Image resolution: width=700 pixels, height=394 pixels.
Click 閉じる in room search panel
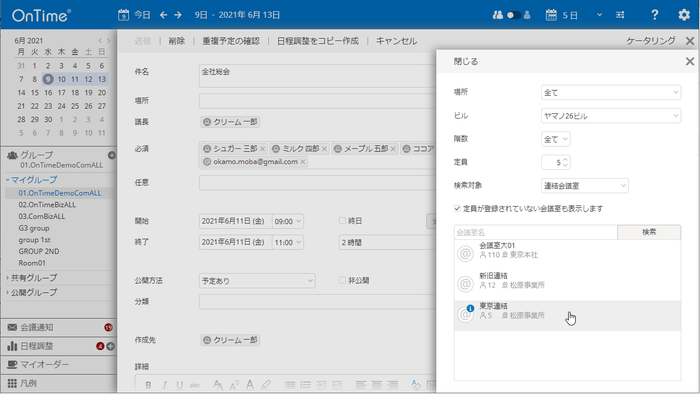coord(466,62)
